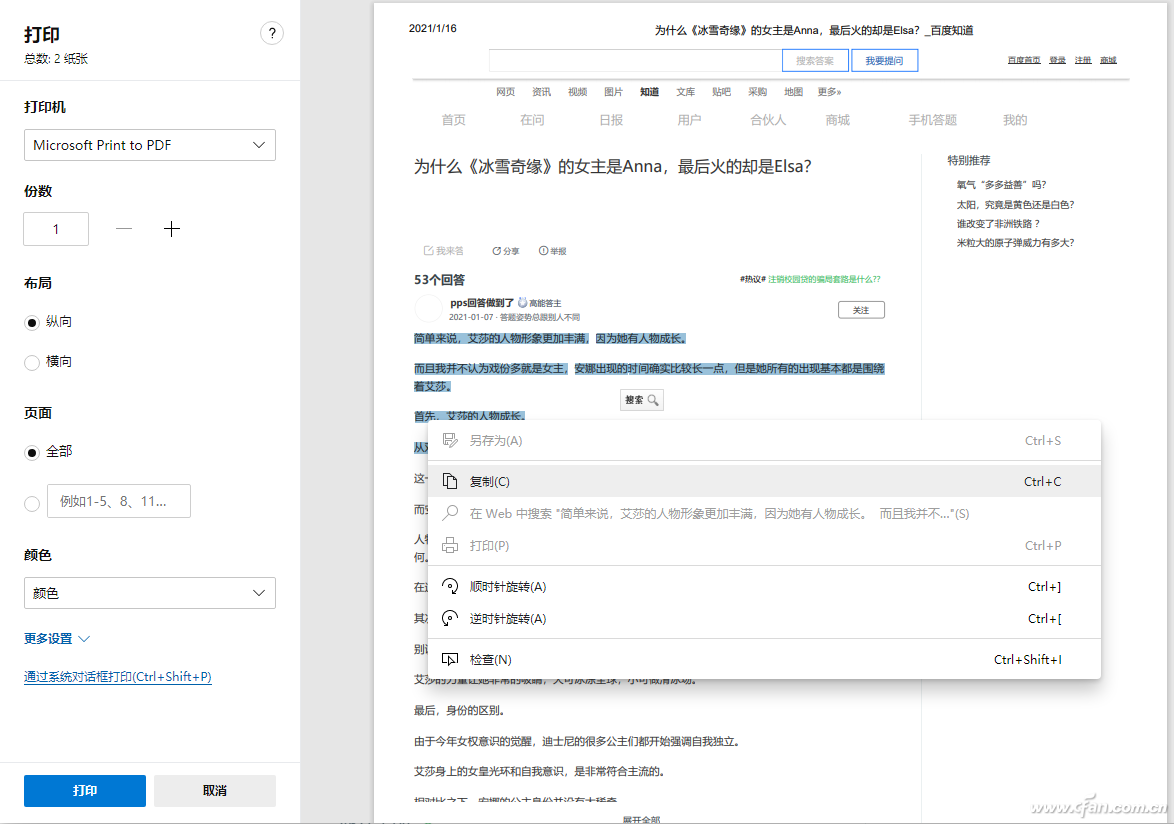The width and height of the screenshot is (1174, 824).
Task: Click the Baidu search box in preview
Action: point(635,61)
